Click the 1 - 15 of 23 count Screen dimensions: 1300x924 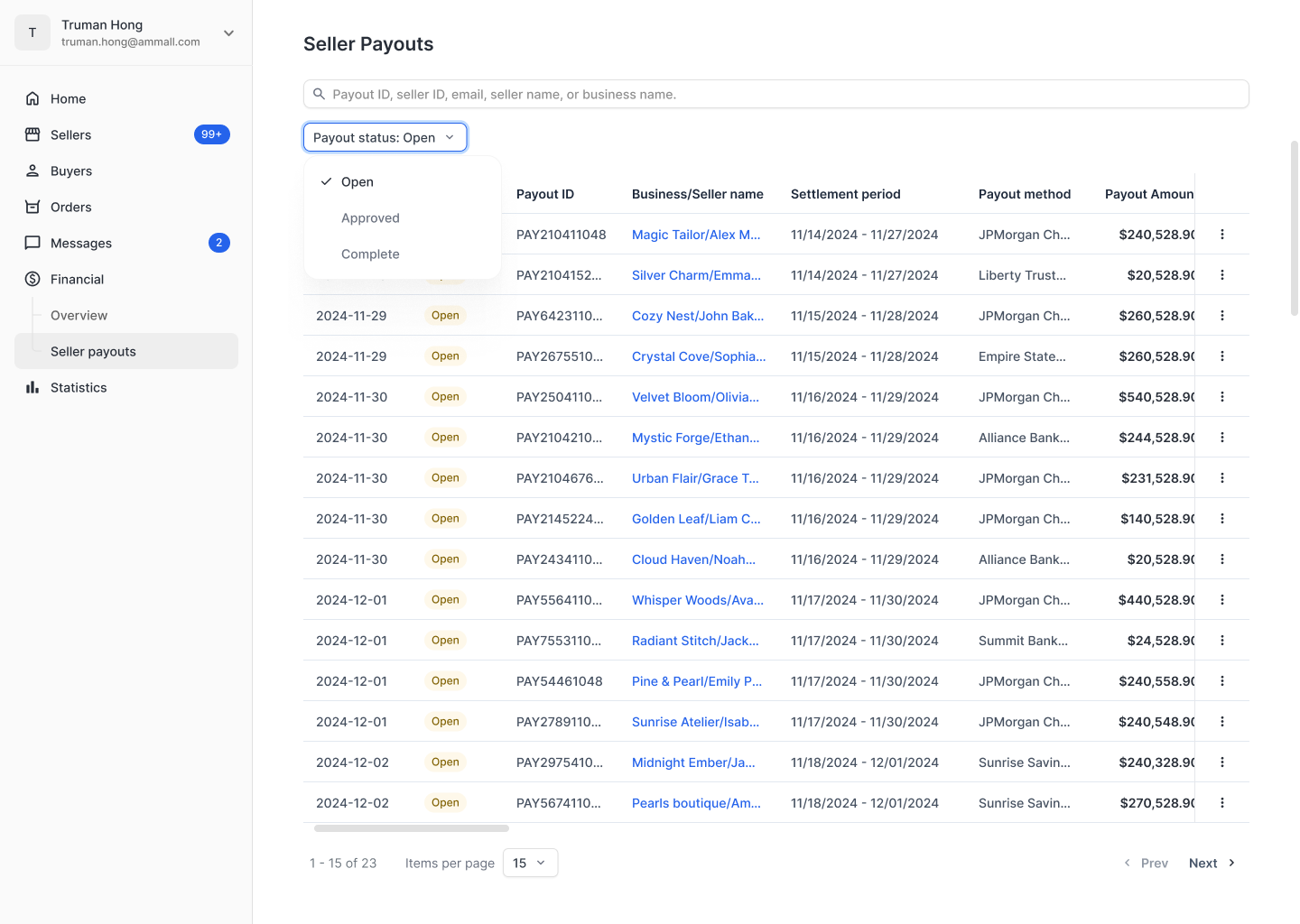pyautogui.click(x=343, y=864)
